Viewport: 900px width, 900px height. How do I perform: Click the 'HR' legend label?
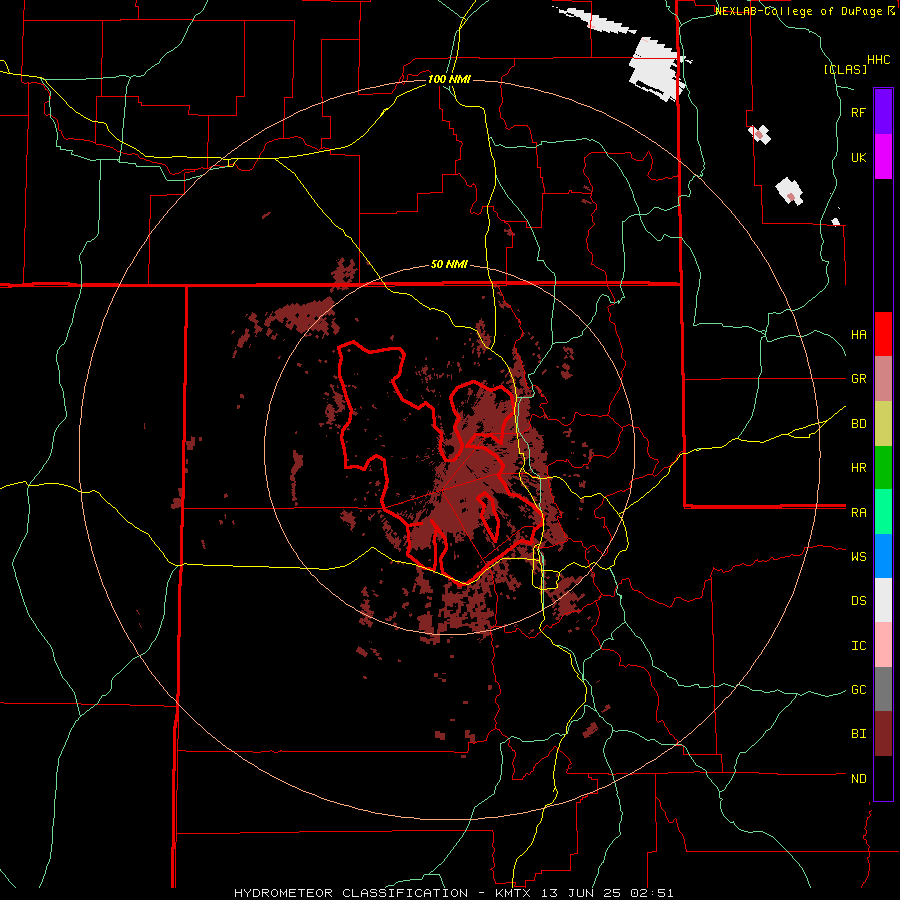coord(858,468)
